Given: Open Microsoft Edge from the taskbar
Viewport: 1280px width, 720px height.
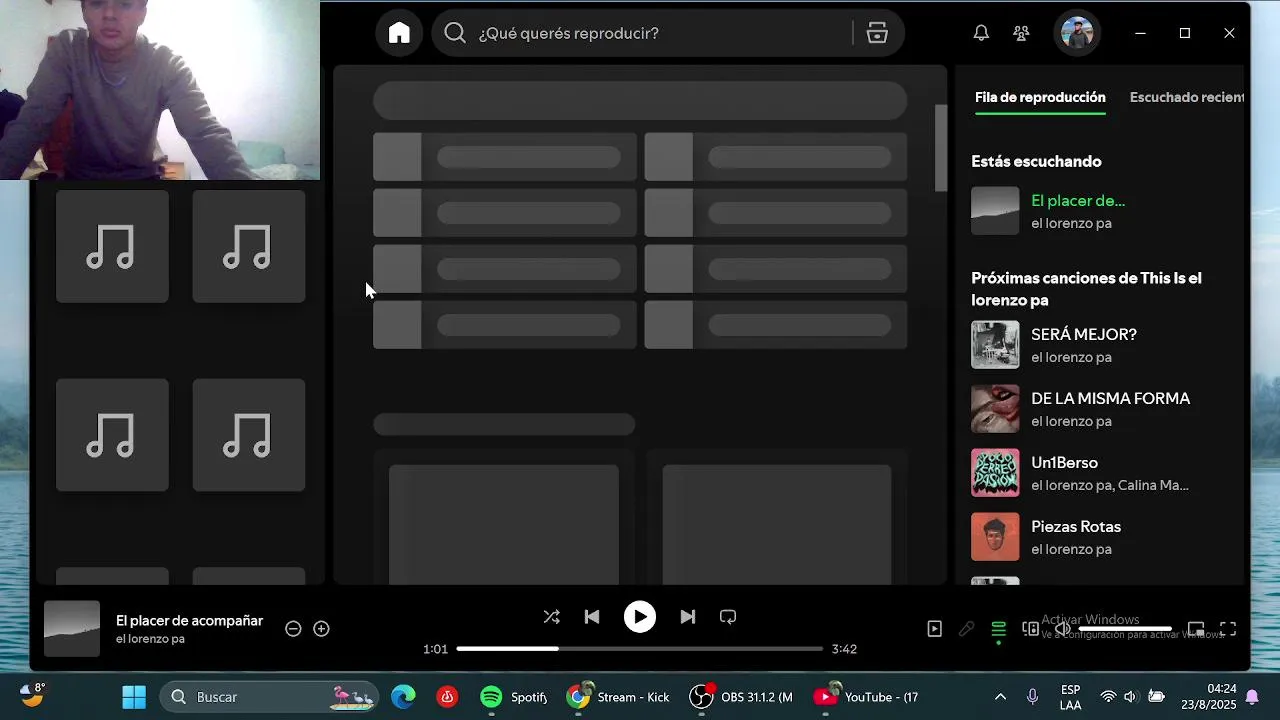Looking at the screenshot, I should (403, 697).
